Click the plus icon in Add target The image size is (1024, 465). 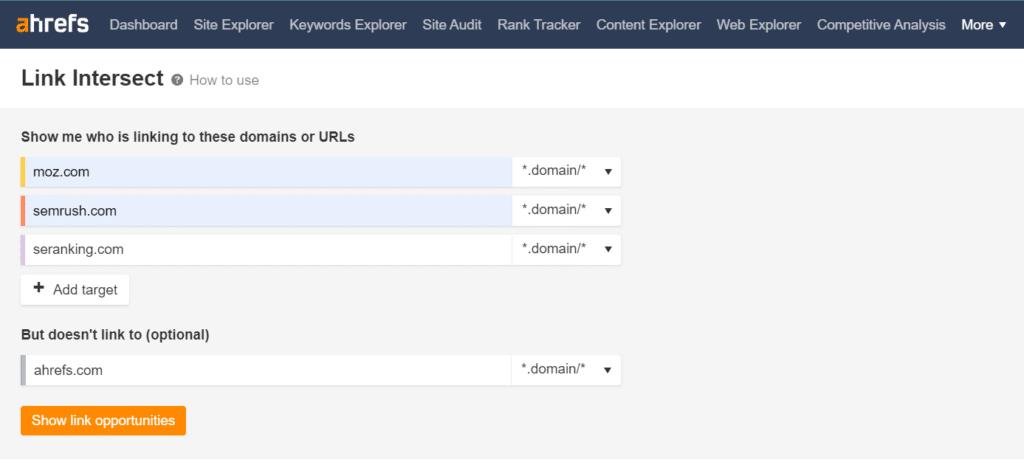[x=39, y=289]
